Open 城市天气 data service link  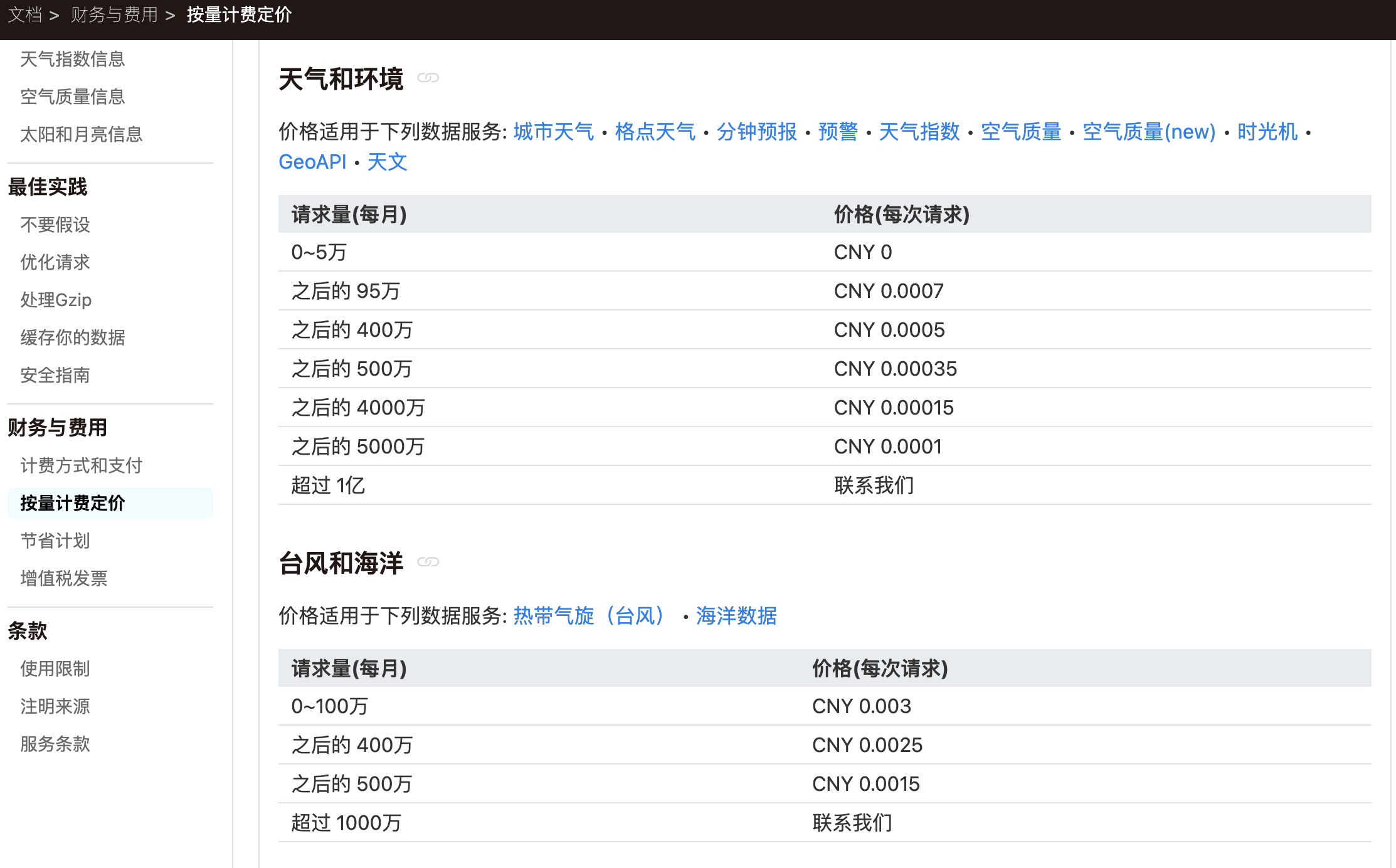point(553,132)
